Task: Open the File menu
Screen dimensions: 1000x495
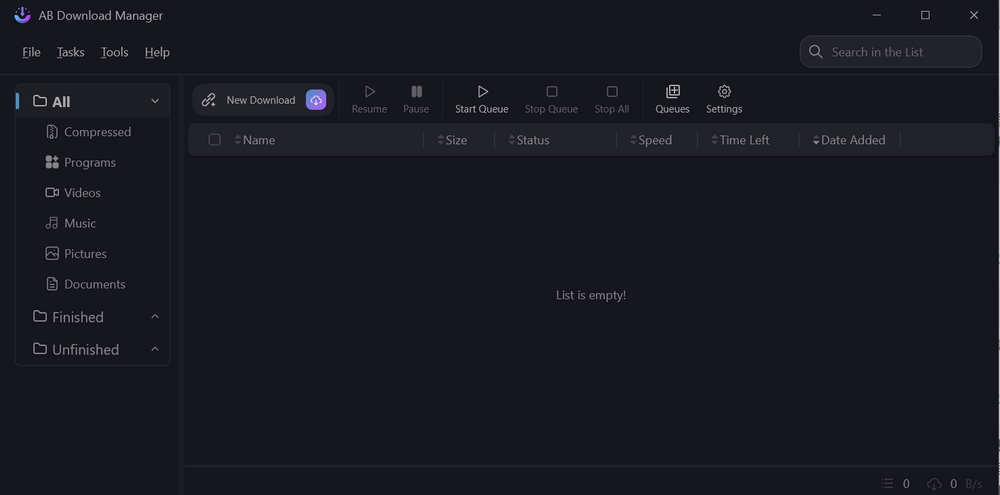Action: [x=31, y=52]
